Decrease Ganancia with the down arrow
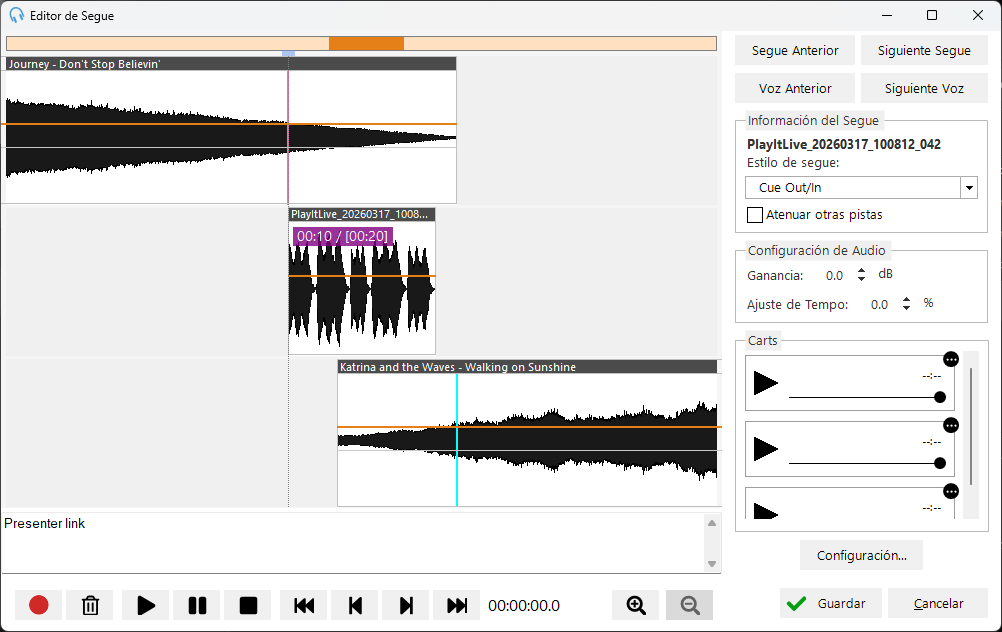The image size is (1002, 632). [861, 279]
